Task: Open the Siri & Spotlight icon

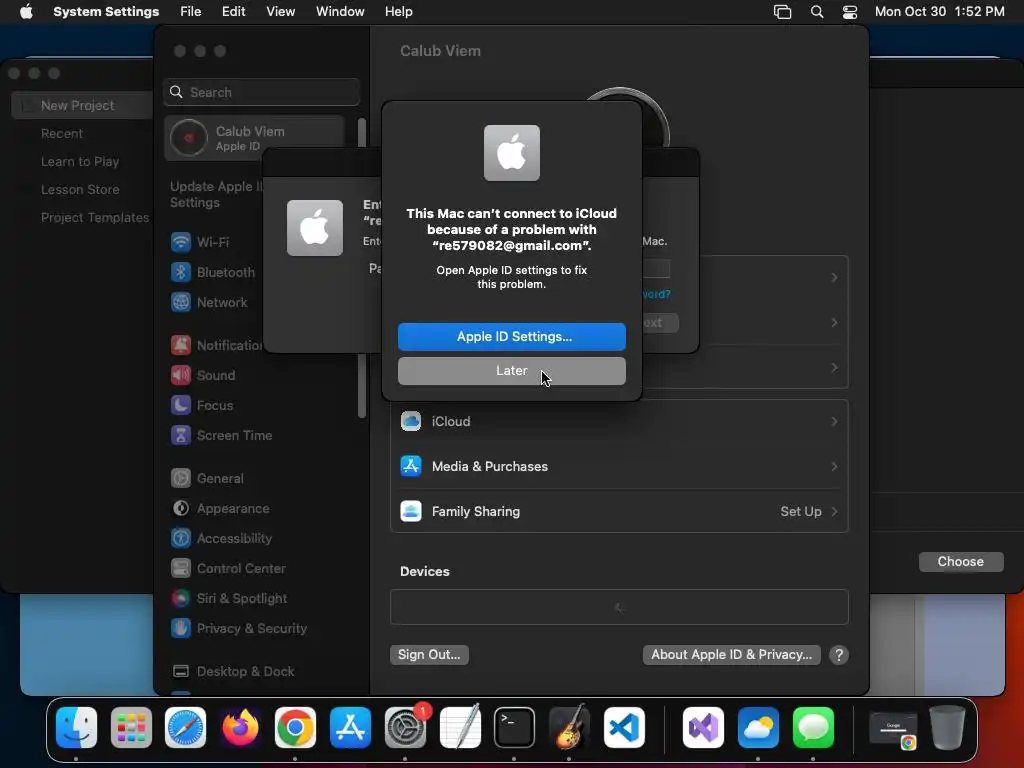Action: click(181, 598)
